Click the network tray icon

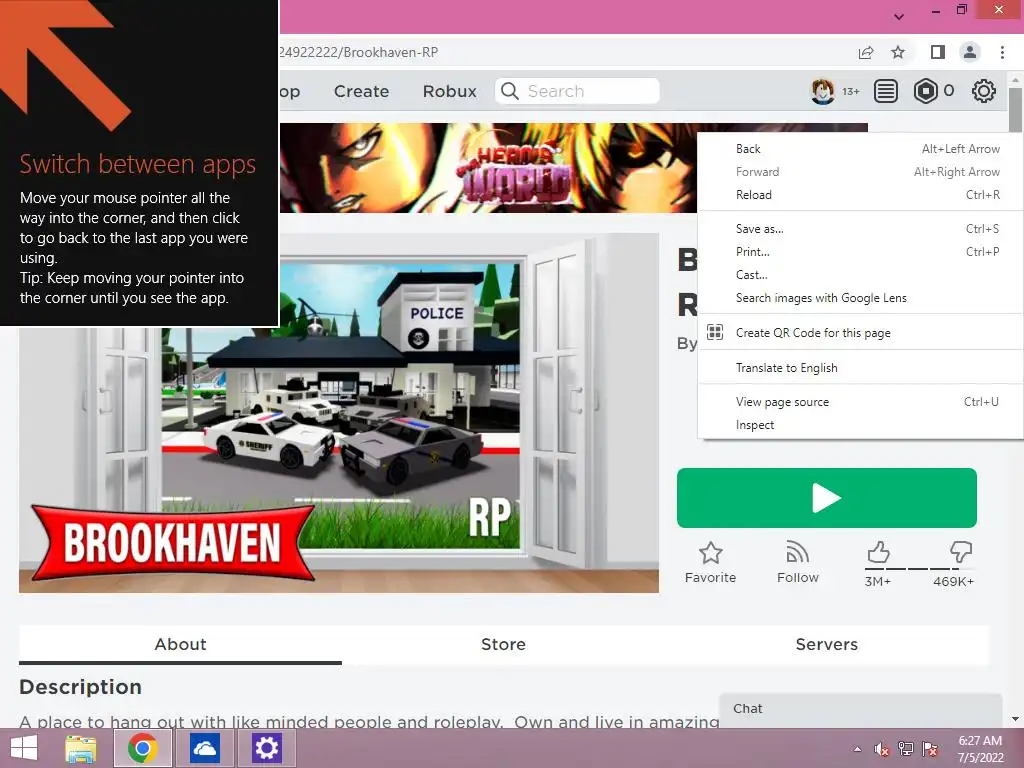click(906, 749)
